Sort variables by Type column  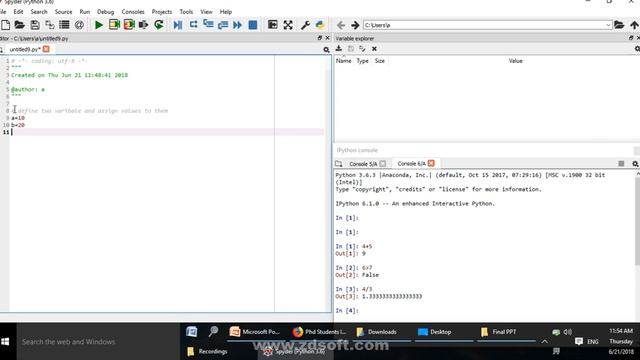click(x=362, y=61)
